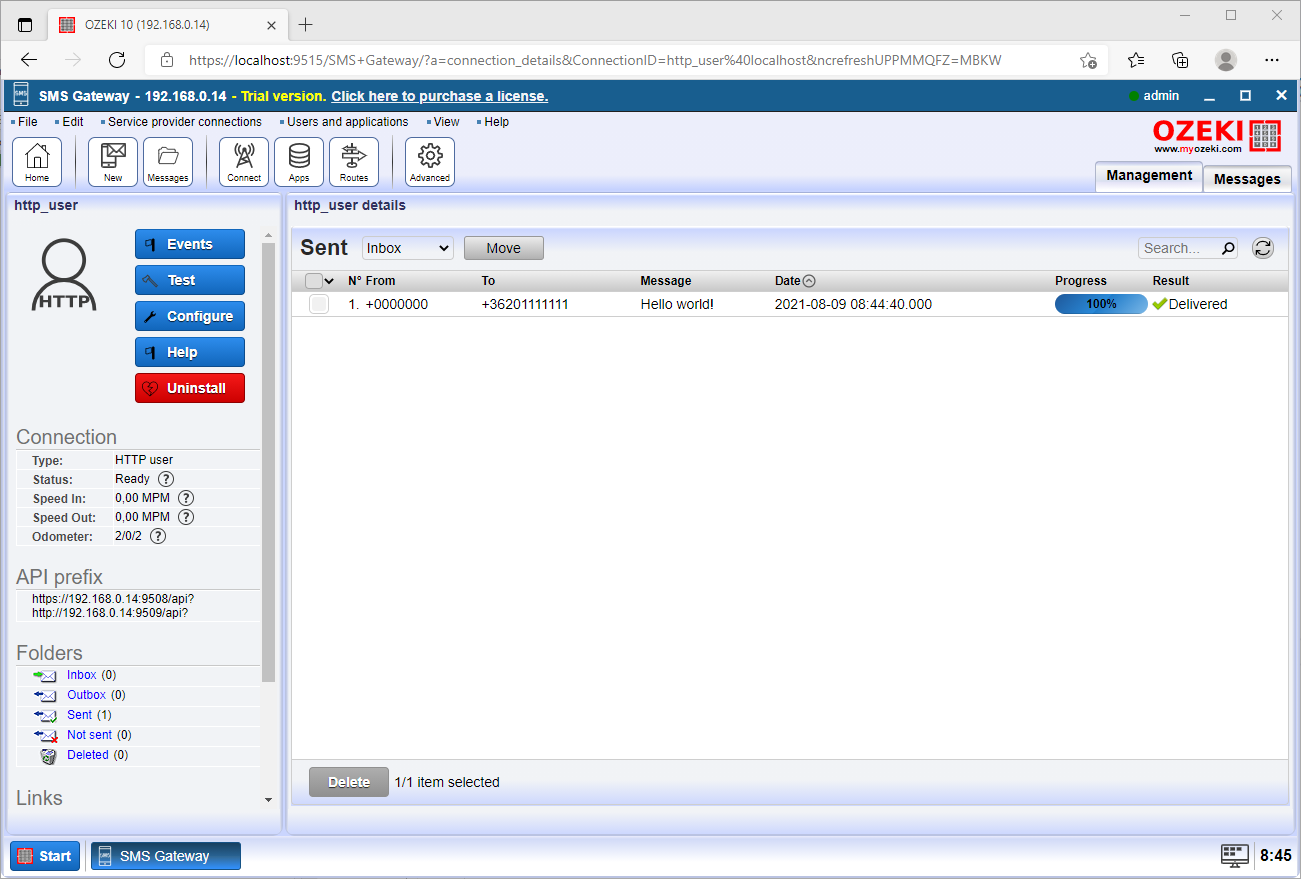Open the View menu
Screen dimensions: 1301x879
click(x=446, y=122)
